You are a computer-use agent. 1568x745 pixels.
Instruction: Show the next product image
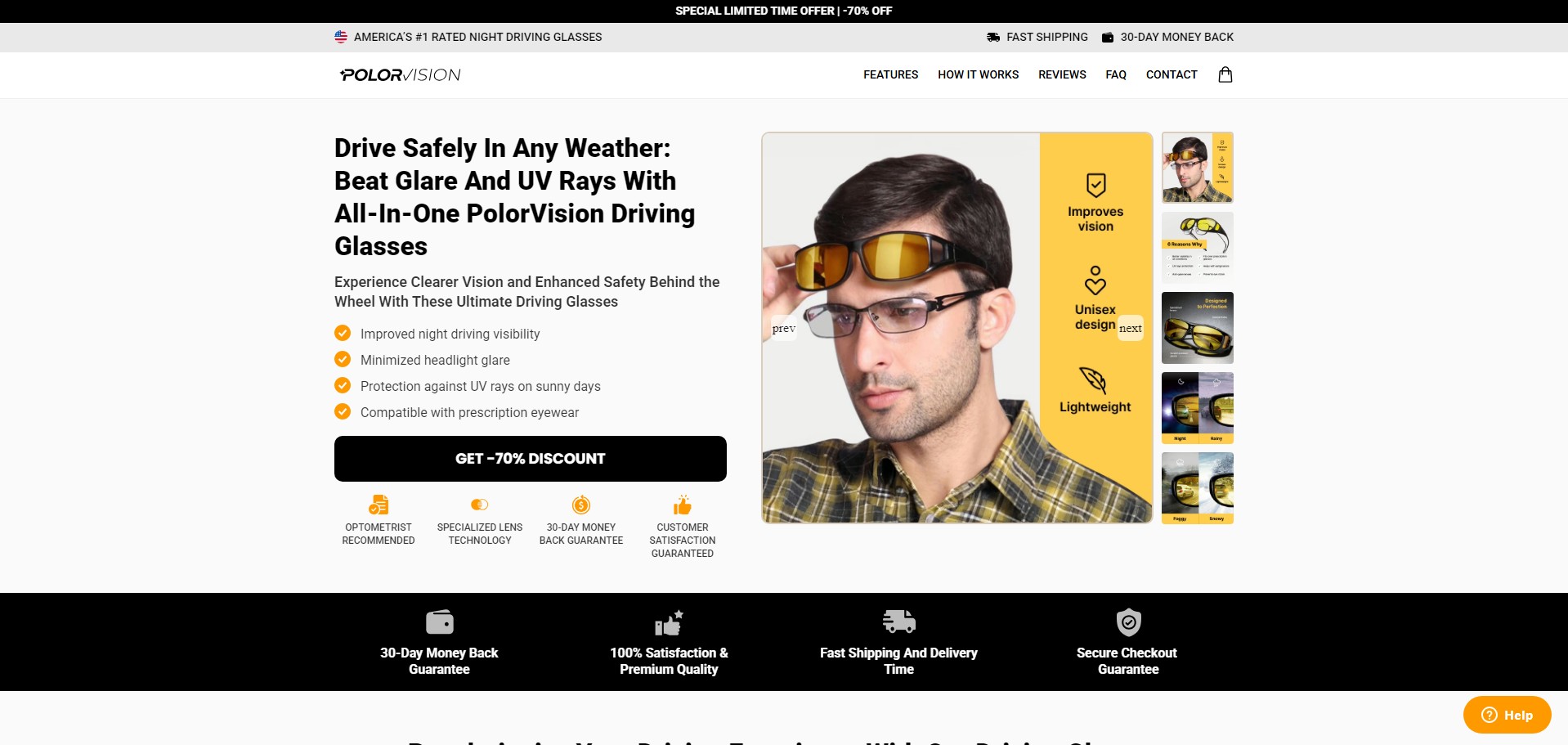click(1131, 328)
